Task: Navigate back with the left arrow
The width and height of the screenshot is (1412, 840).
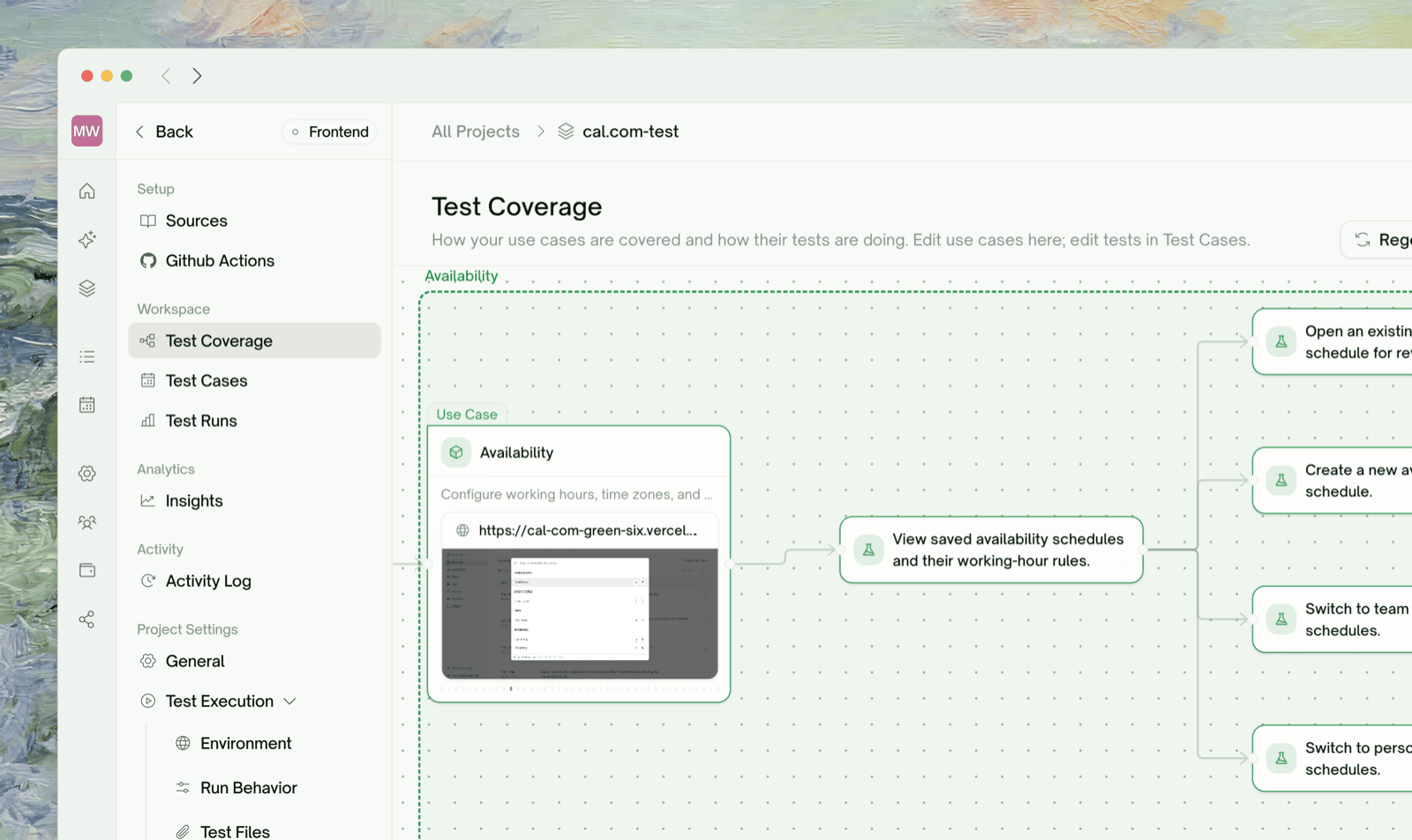Action: pos(166,76)
